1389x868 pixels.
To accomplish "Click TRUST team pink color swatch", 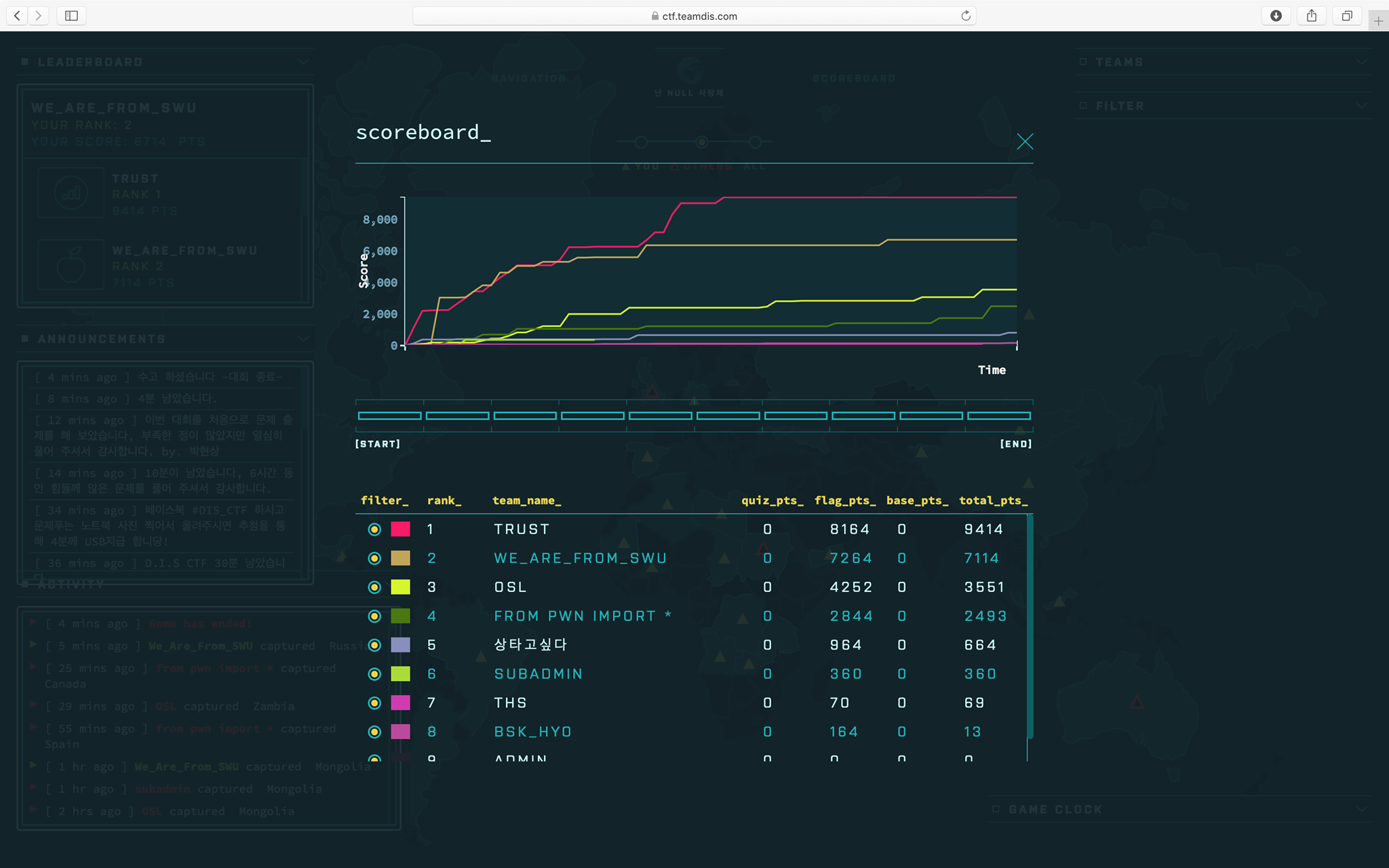I will [400, 529].
